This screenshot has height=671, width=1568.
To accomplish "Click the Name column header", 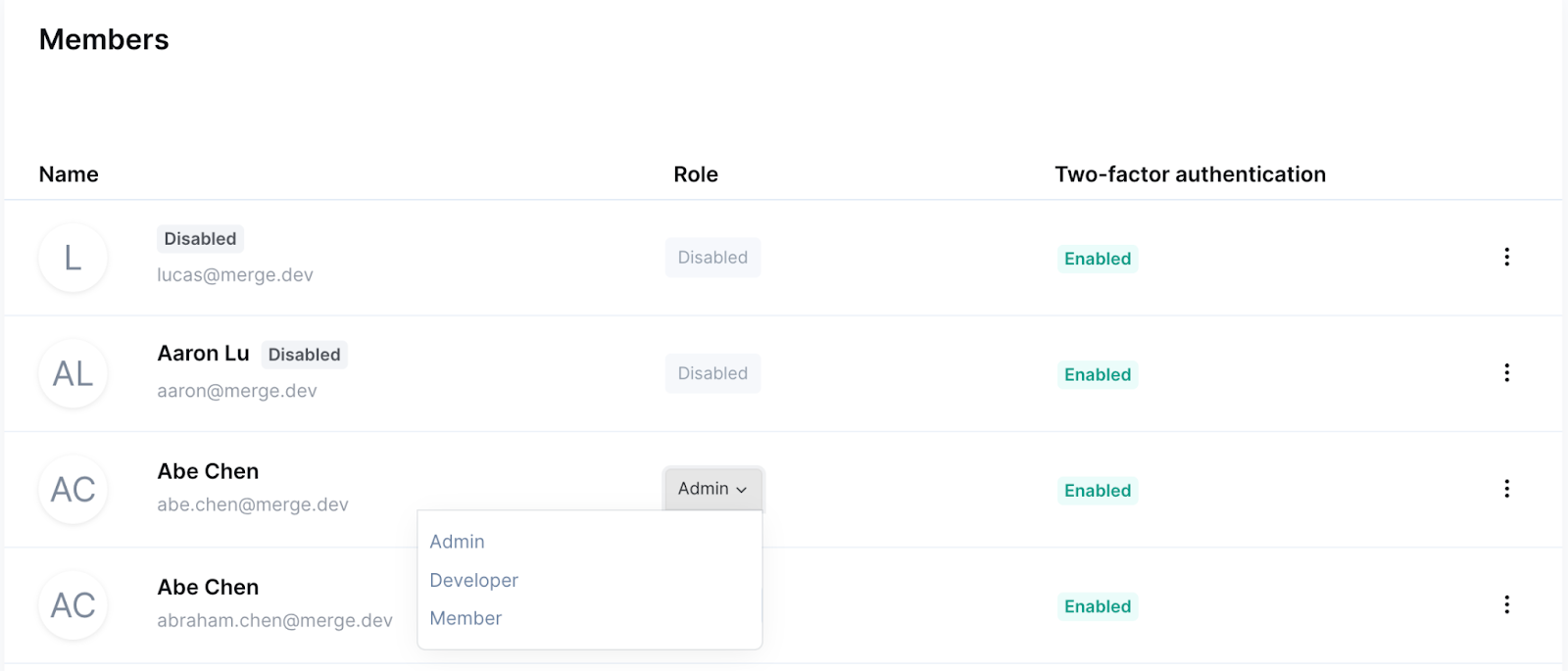I will pyautogui.click(x=69, y=174).
